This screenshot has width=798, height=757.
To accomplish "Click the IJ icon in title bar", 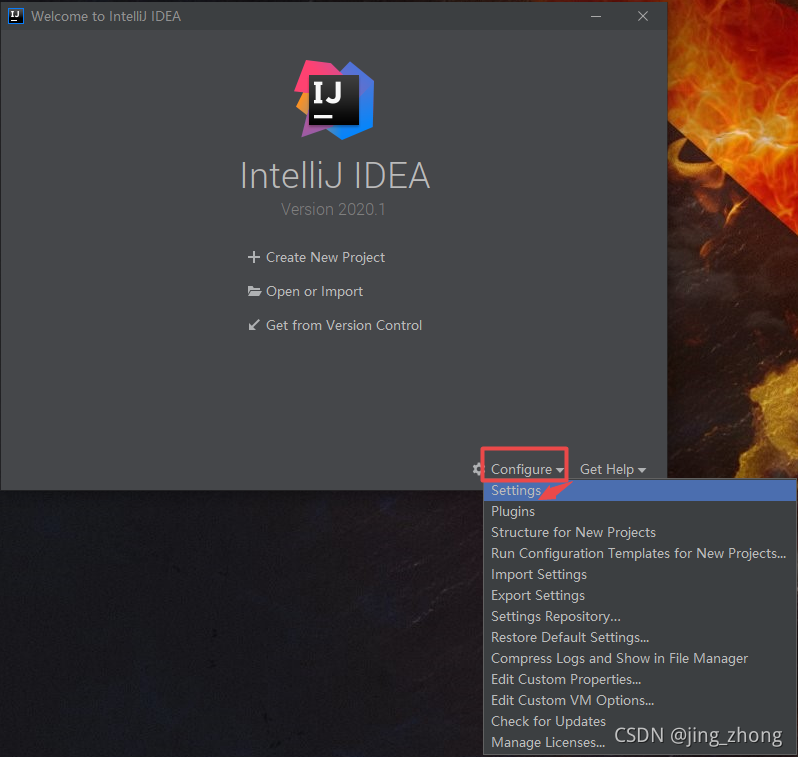I will coord(16,16).
